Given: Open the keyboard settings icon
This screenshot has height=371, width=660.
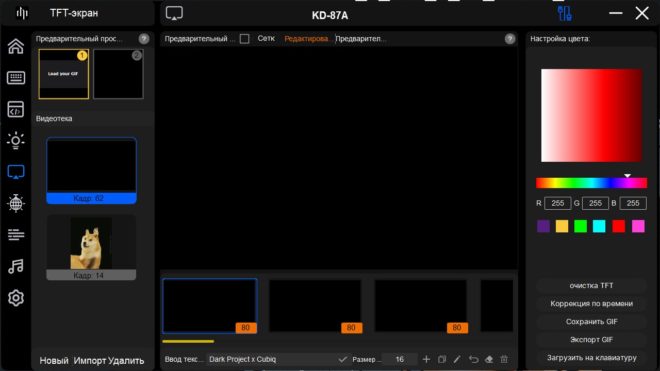Looking at the screenshot, I should click(x=16, y=77).
